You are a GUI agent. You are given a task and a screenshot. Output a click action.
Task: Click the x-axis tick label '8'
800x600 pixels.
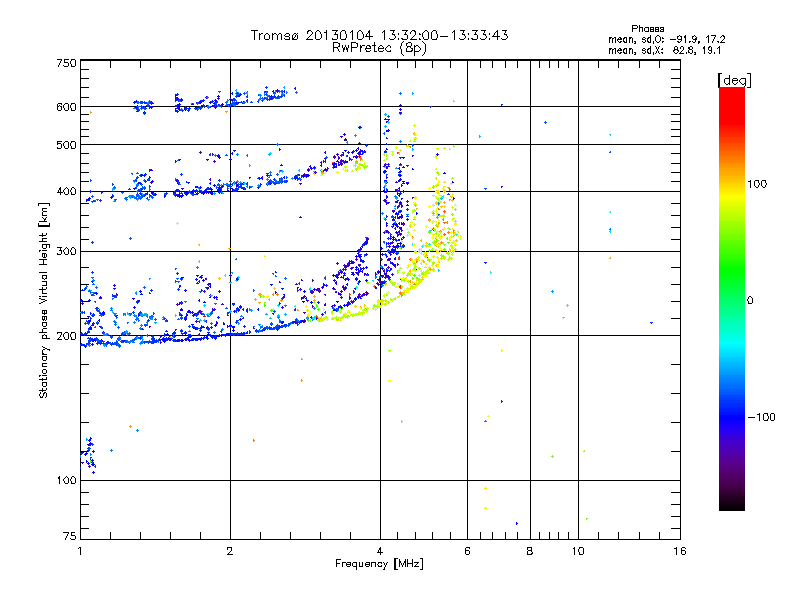530,551
